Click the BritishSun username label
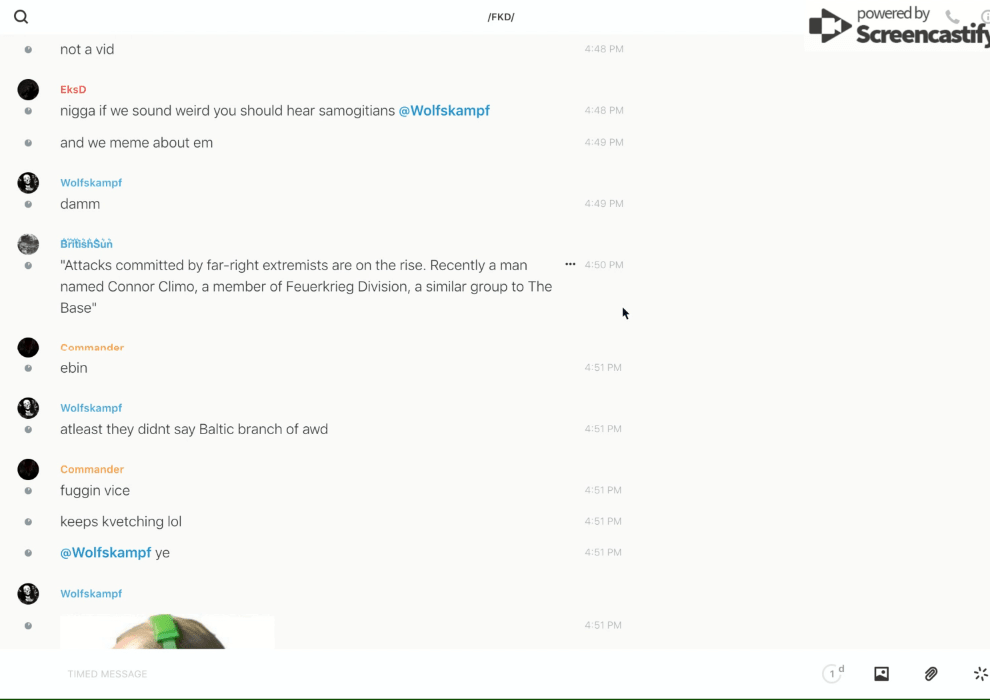Image resolution: width=990 pixels, height=700 pixels. pos(86,244)
